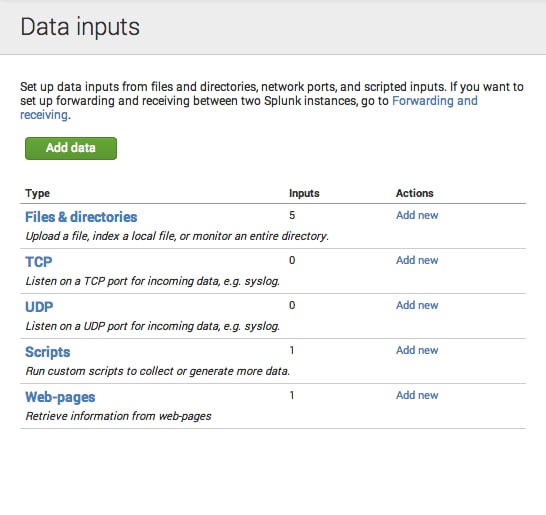The width and height of the screenshot is (546, 515).
Task: Open the Files & directories input type
Action: [81, 217]
